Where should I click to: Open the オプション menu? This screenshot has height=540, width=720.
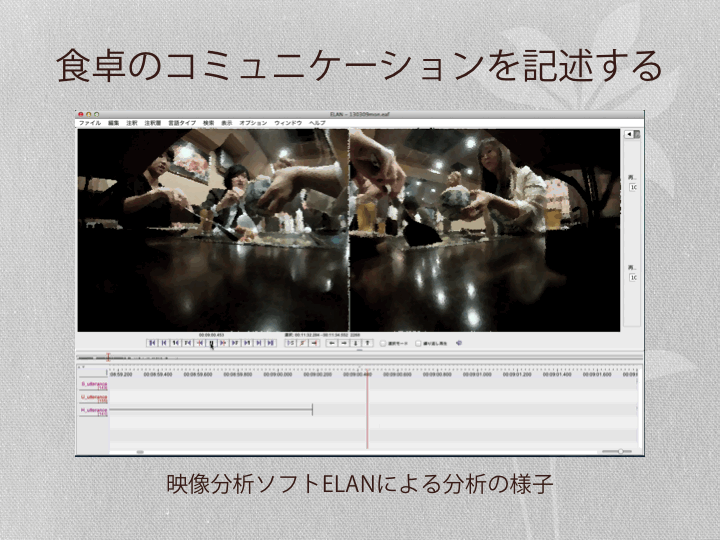click(253, 122)
